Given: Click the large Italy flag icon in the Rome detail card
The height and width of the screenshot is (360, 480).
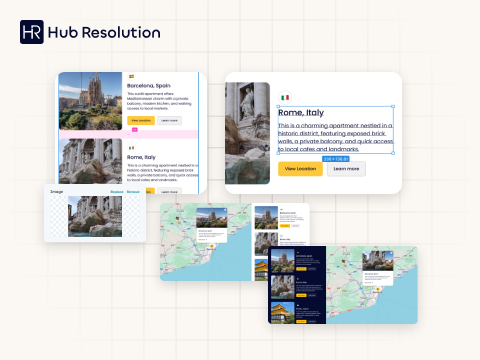Looking at the screenshot, I should tap(285, 98).
